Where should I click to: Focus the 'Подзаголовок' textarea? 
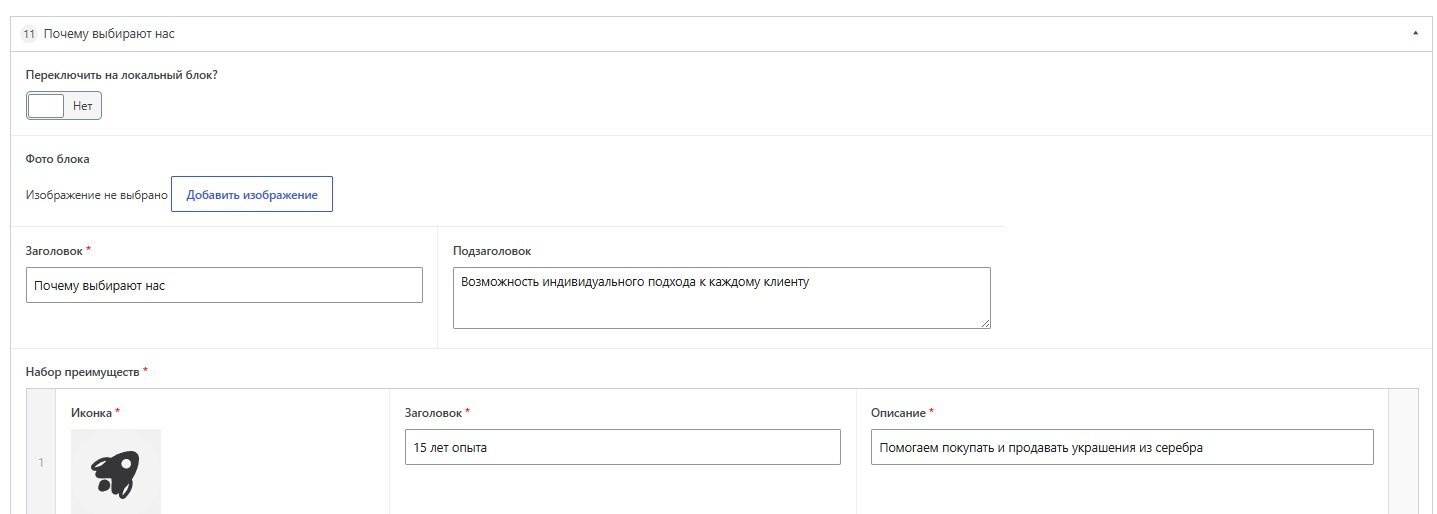pos(722,298)
